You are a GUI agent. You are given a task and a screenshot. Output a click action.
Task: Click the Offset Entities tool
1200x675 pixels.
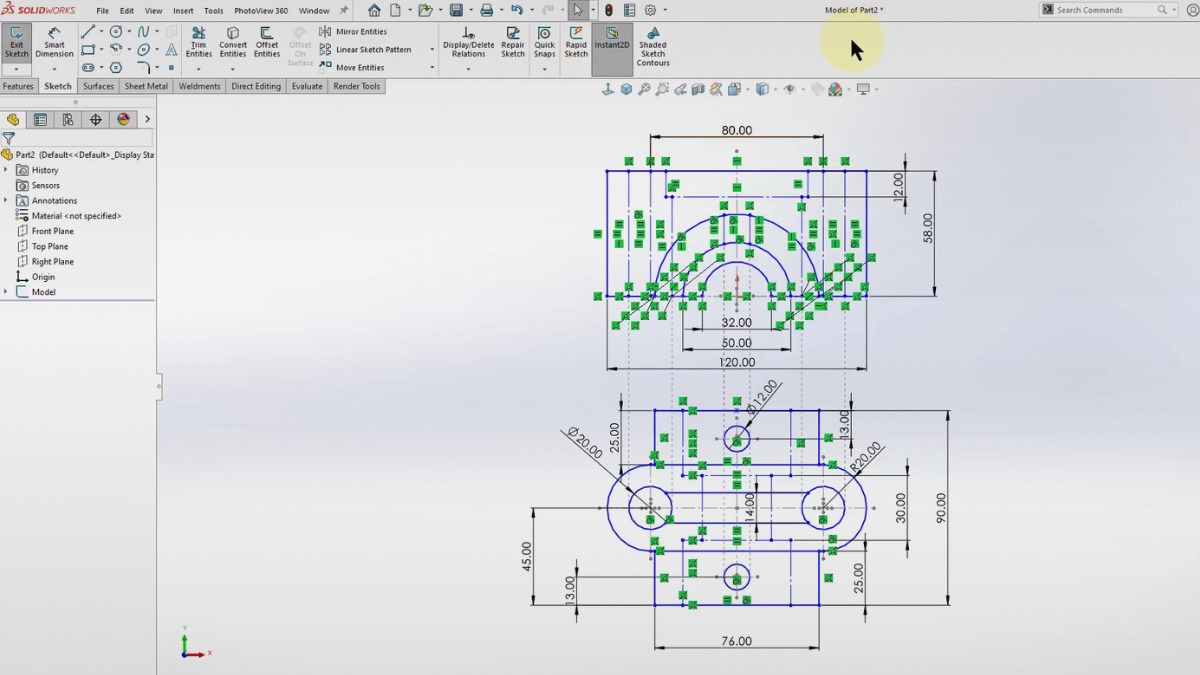267,43
